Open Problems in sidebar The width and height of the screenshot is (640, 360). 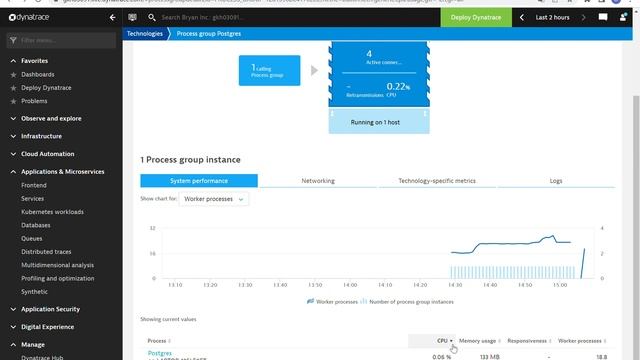coord(34,101)
